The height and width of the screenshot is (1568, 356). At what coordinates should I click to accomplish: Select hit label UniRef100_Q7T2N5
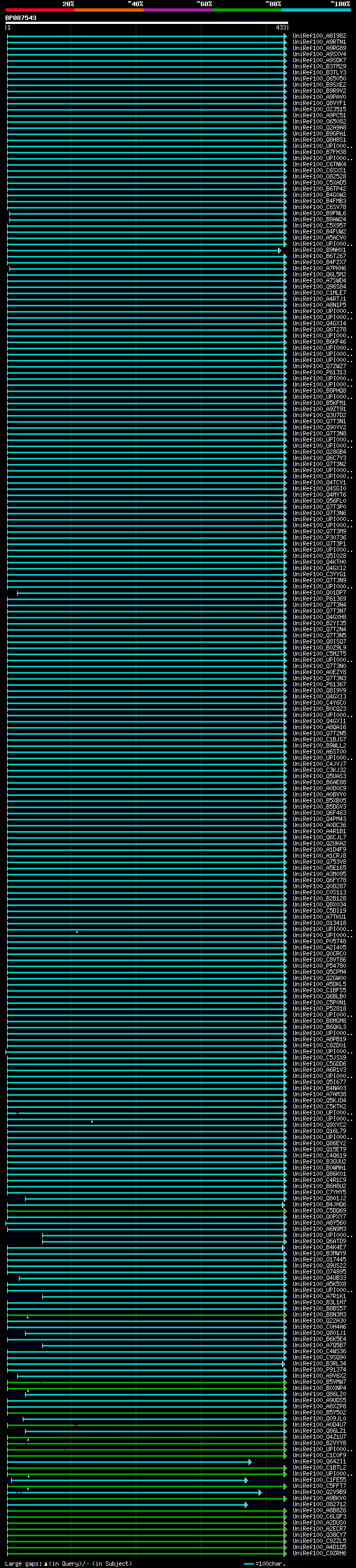pyautogui.click(x=319, y=734)
